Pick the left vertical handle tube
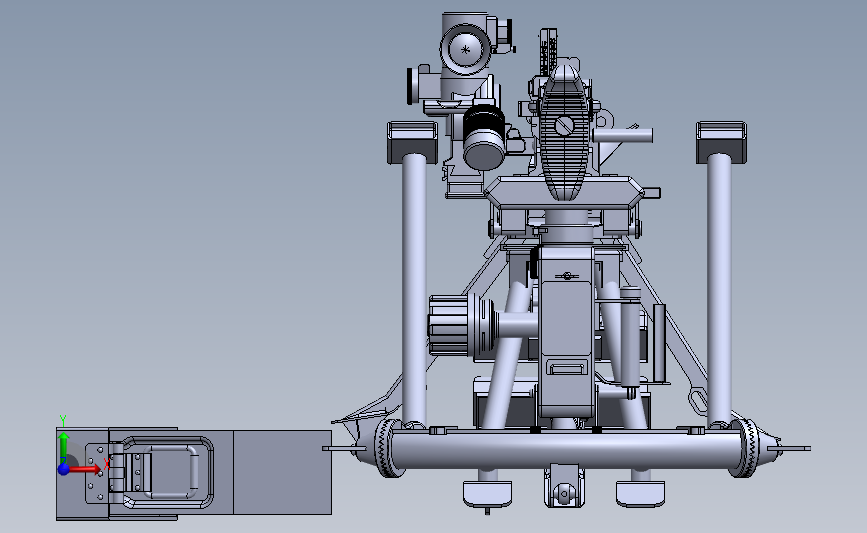 tap(414, 289)
